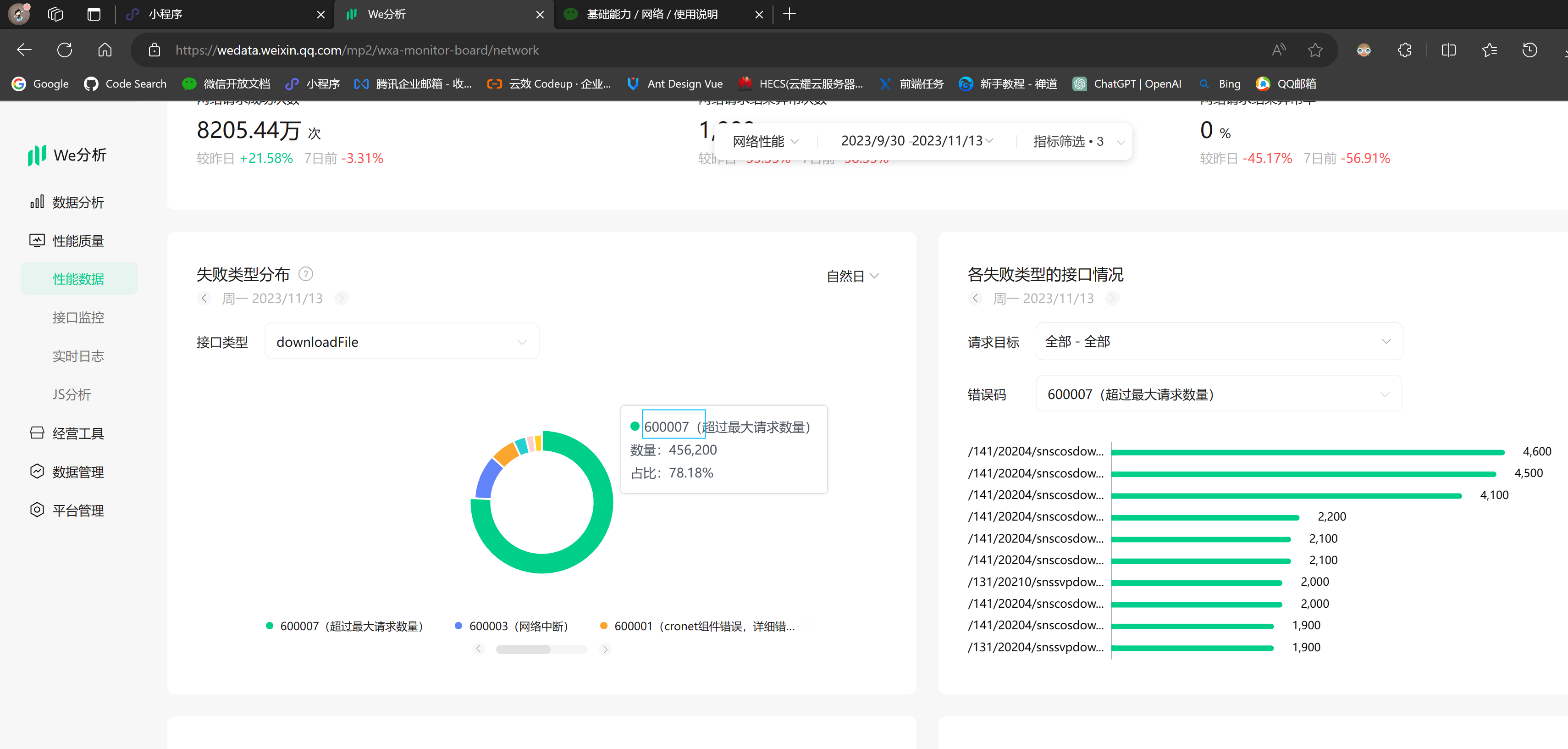Image resolution: width=1568 pixels, height=749 pixels.
Task: Click the legend pagination scrollbar thumb
Action: coord(523,649)
